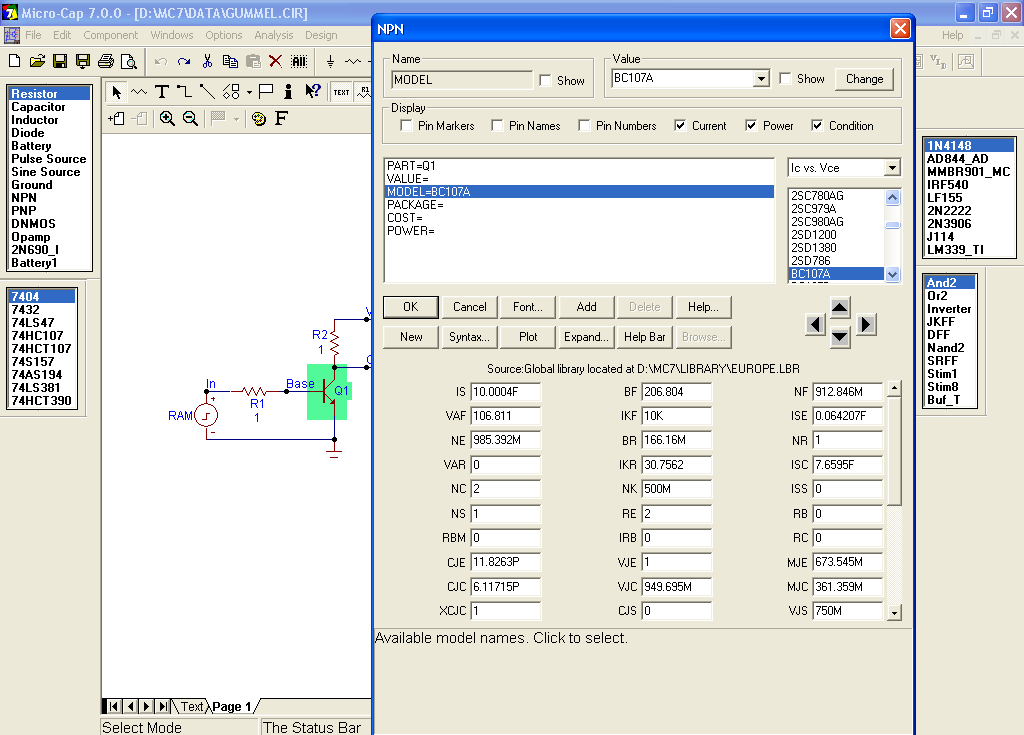Click the Print icon in the toolbar

[106, 61]
